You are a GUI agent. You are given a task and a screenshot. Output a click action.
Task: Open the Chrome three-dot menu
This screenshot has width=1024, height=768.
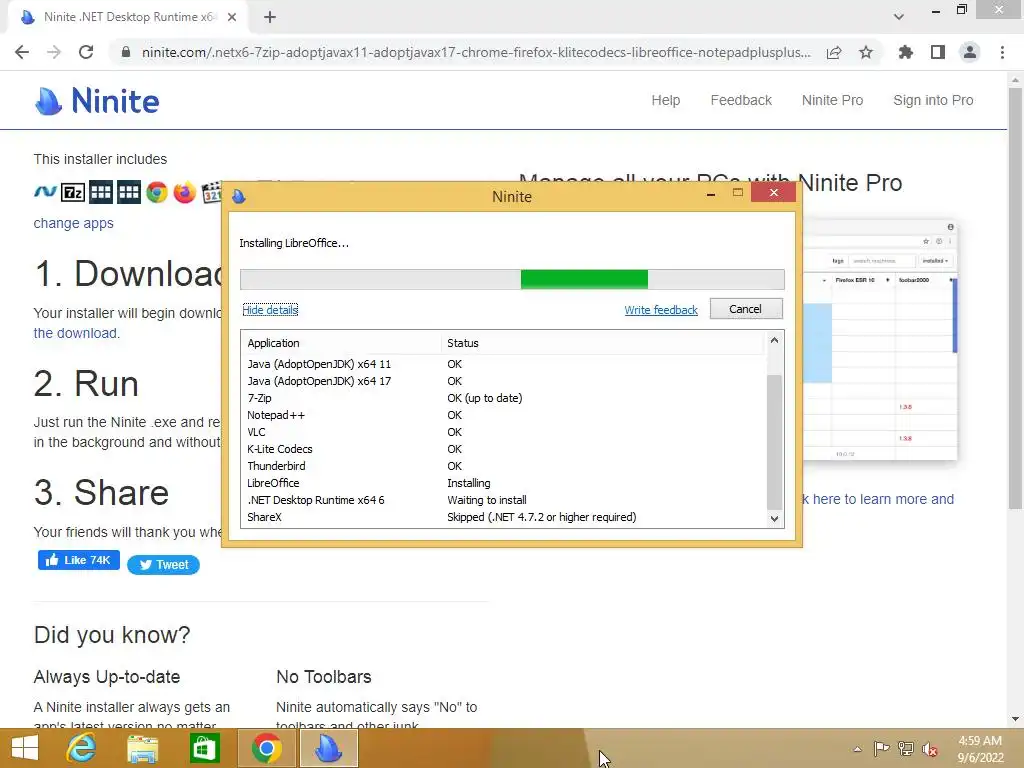click(1002, 52)
